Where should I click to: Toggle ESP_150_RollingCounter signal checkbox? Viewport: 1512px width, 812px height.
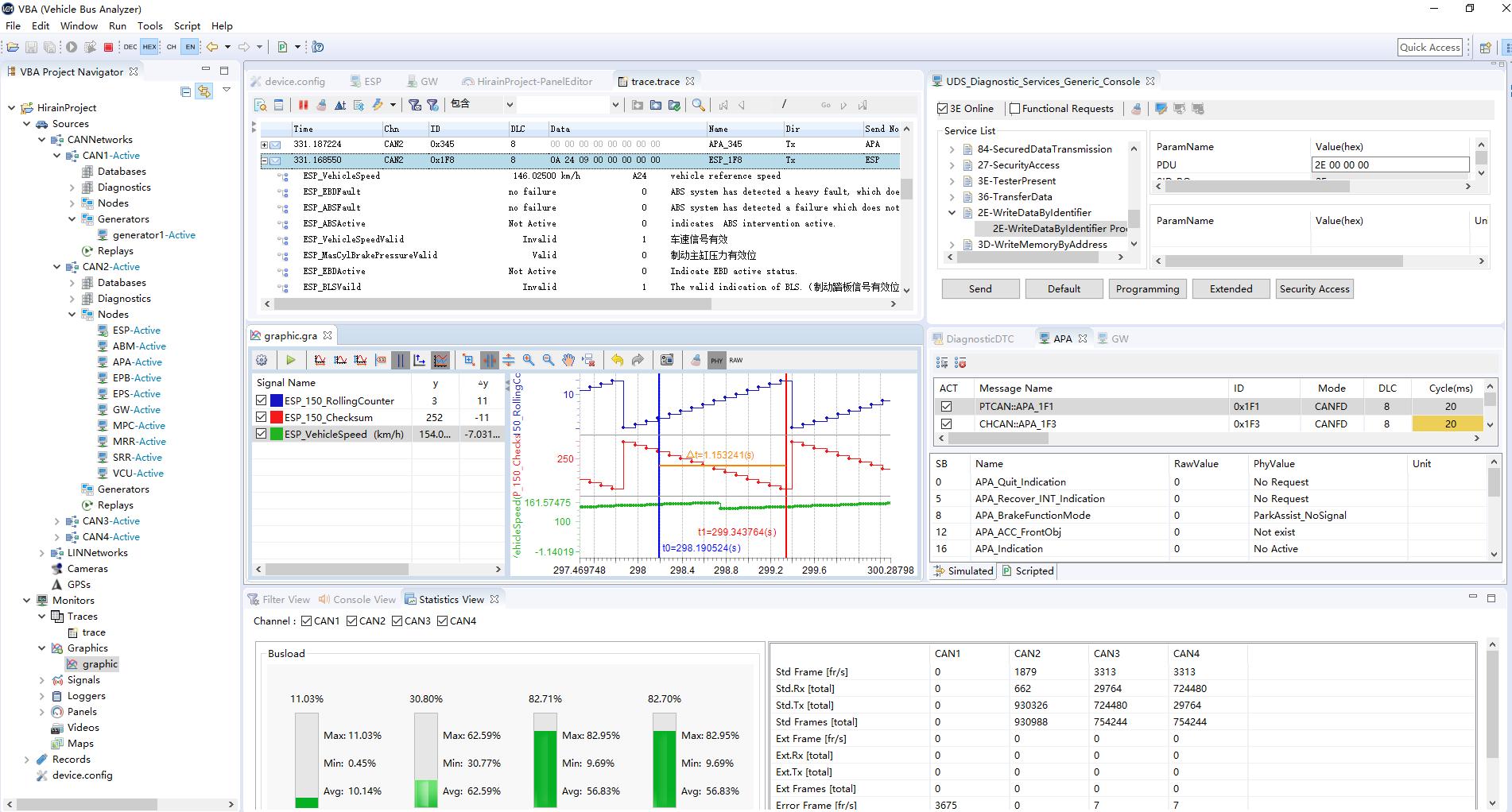coord(262,400)
